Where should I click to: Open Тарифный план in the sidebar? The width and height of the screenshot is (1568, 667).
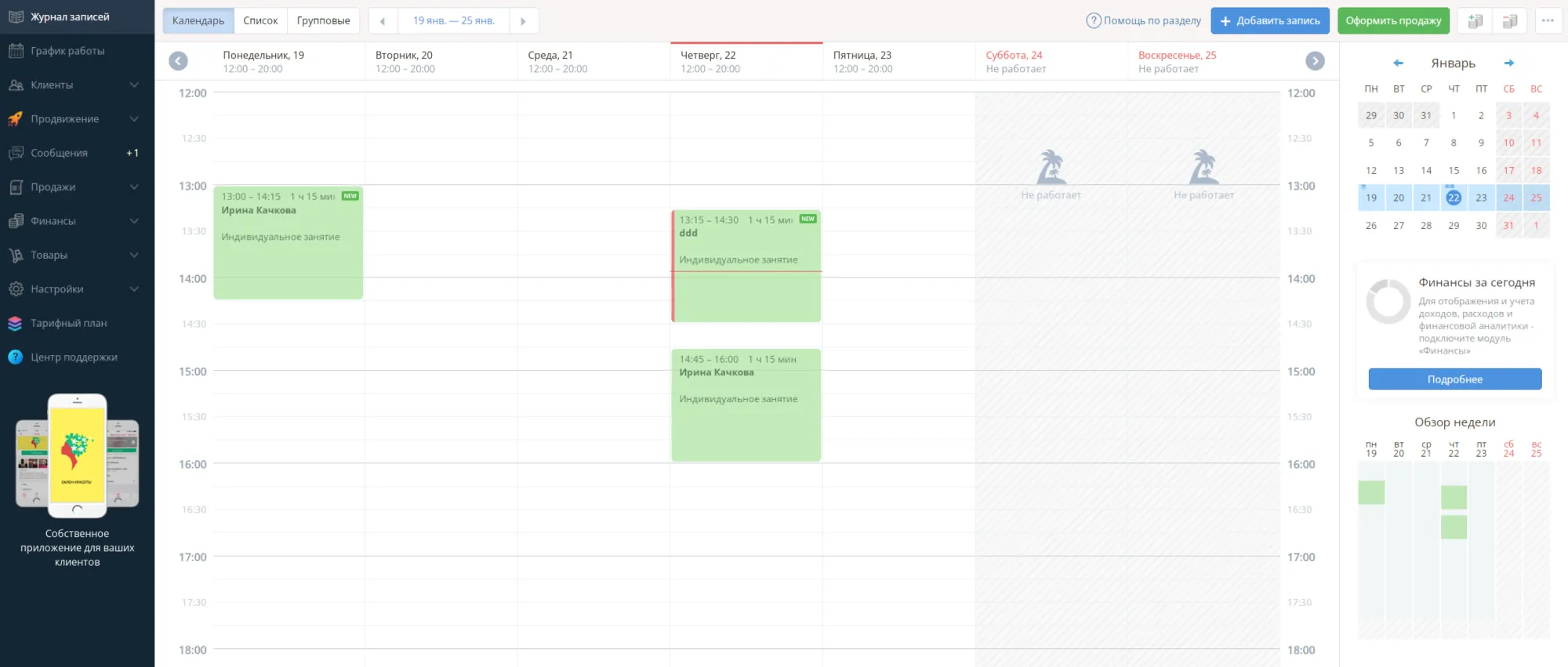(68, 323)
